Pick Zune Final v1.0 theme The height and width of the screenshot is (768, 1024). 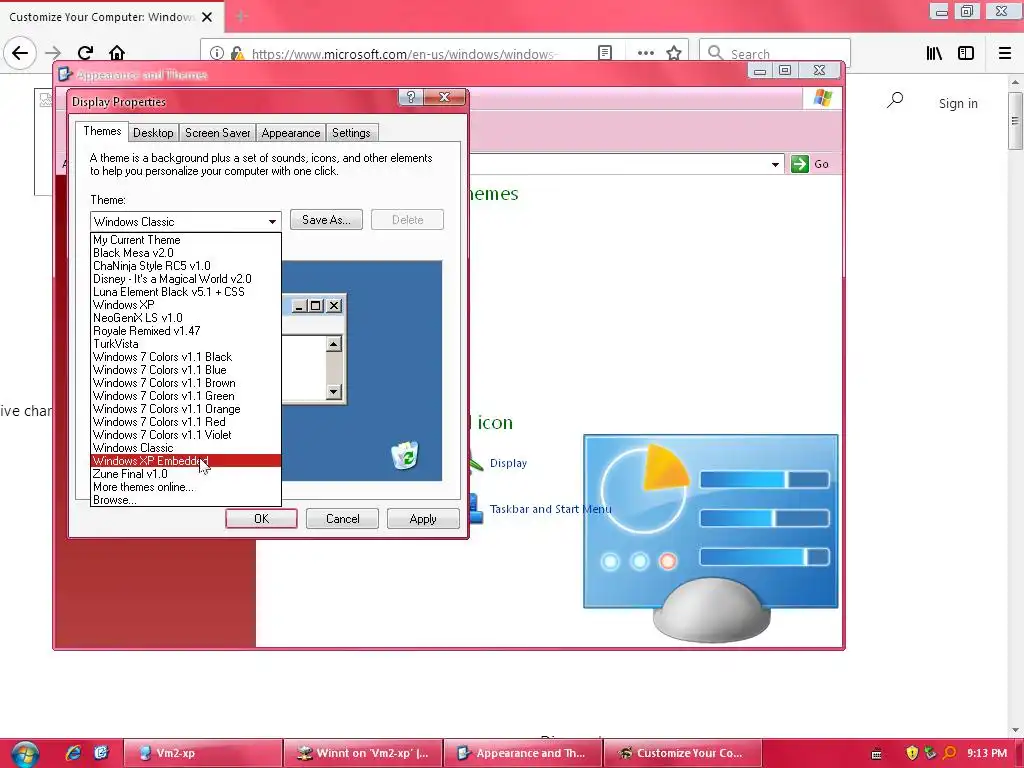[186, 474]
